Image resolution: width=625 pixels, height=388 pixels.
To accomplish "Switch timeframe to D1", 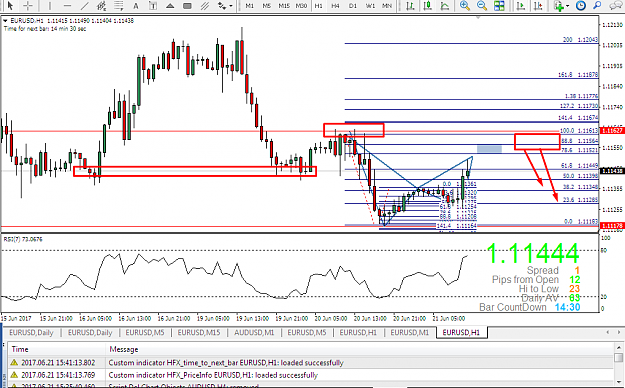I will [353, 6].
